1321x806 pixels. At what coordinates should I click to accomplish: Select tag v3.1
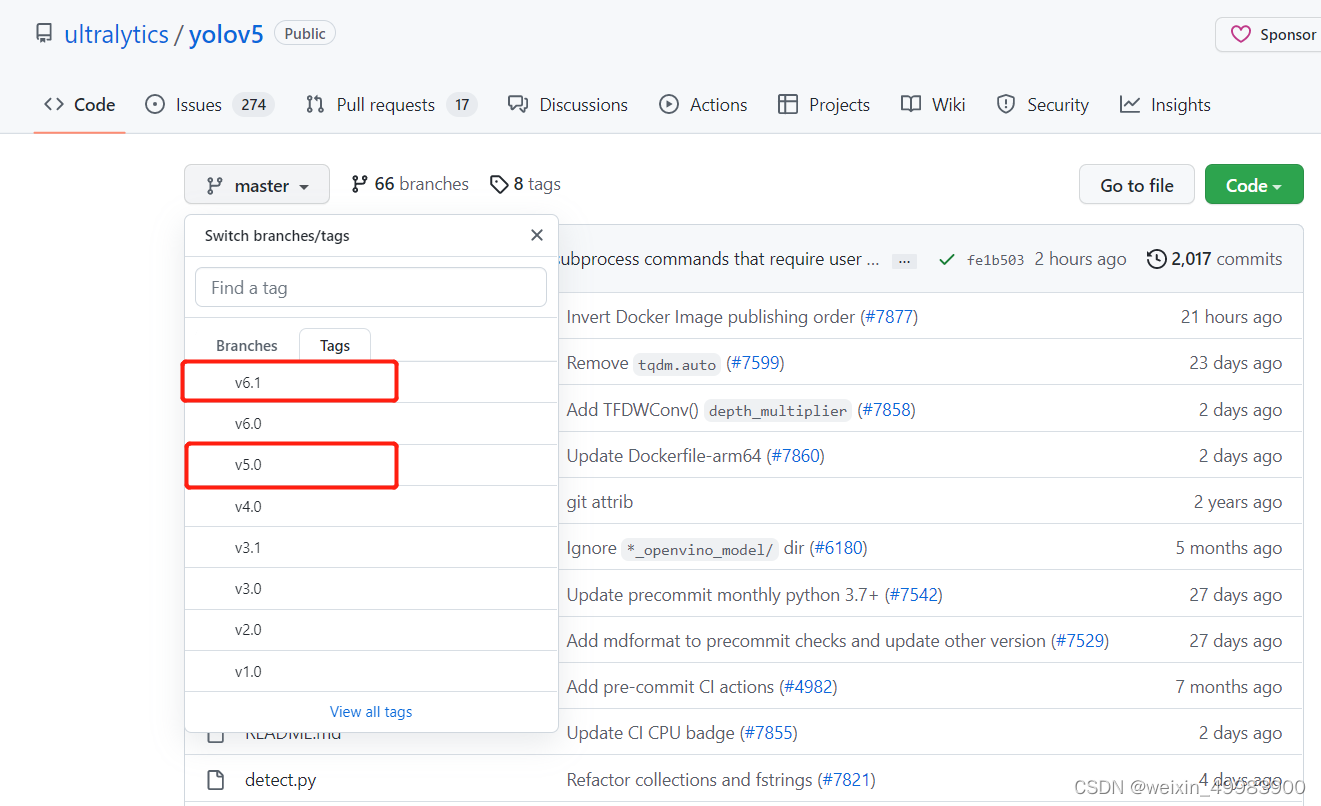pyautogui.click(x=371, y=548)
